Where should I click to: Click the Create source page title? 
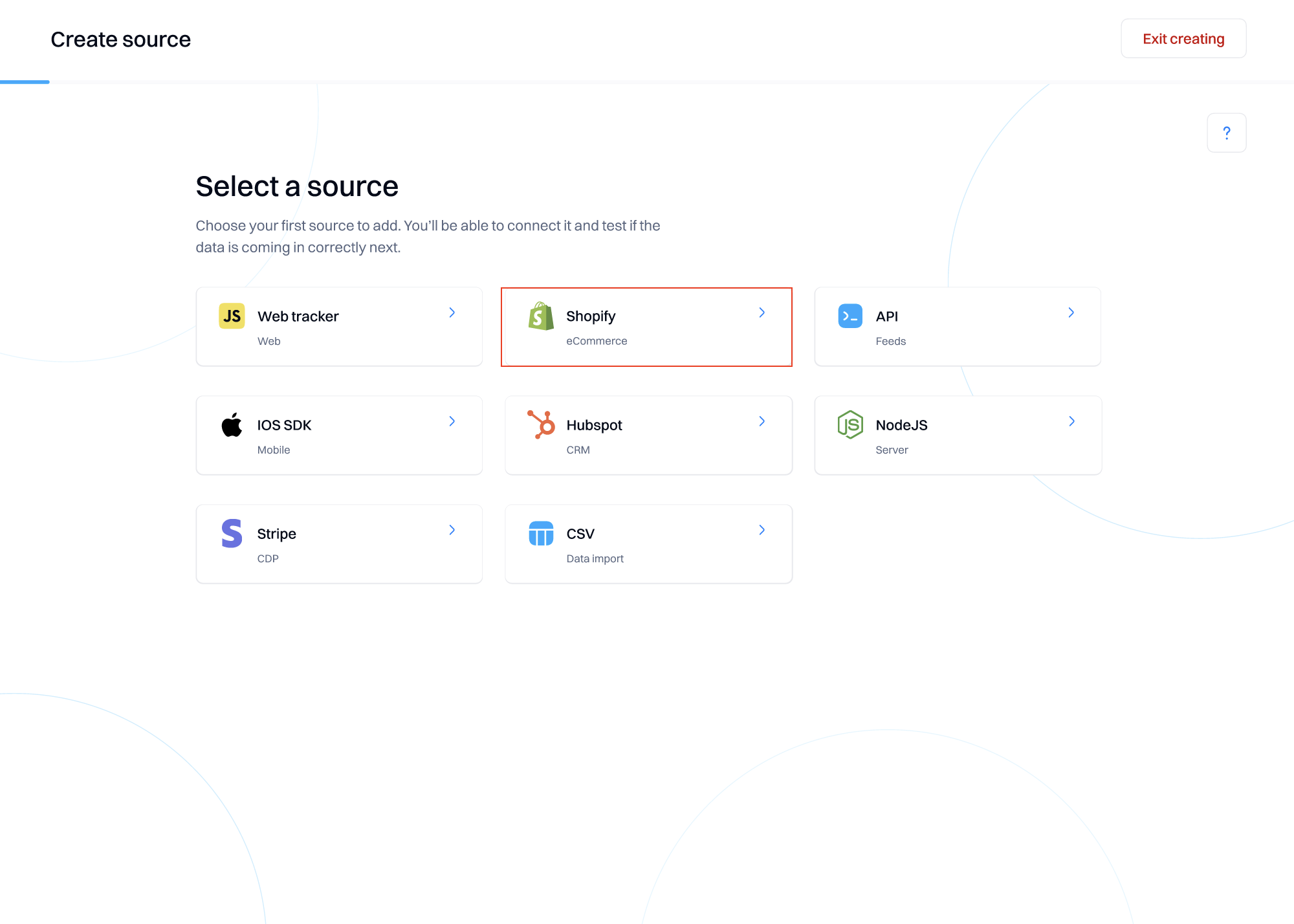pyautogui.click(x=121, y=39)
